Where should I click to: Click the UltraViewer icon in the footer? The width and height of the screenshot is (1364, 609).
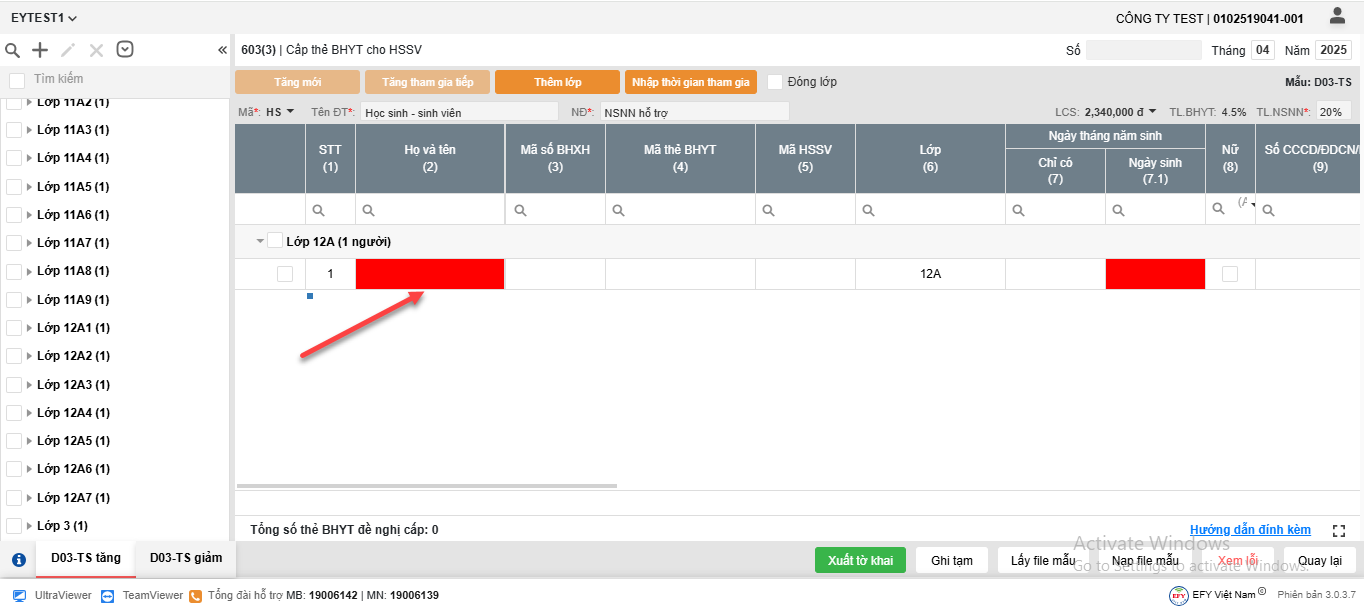[x=20, y=595]
